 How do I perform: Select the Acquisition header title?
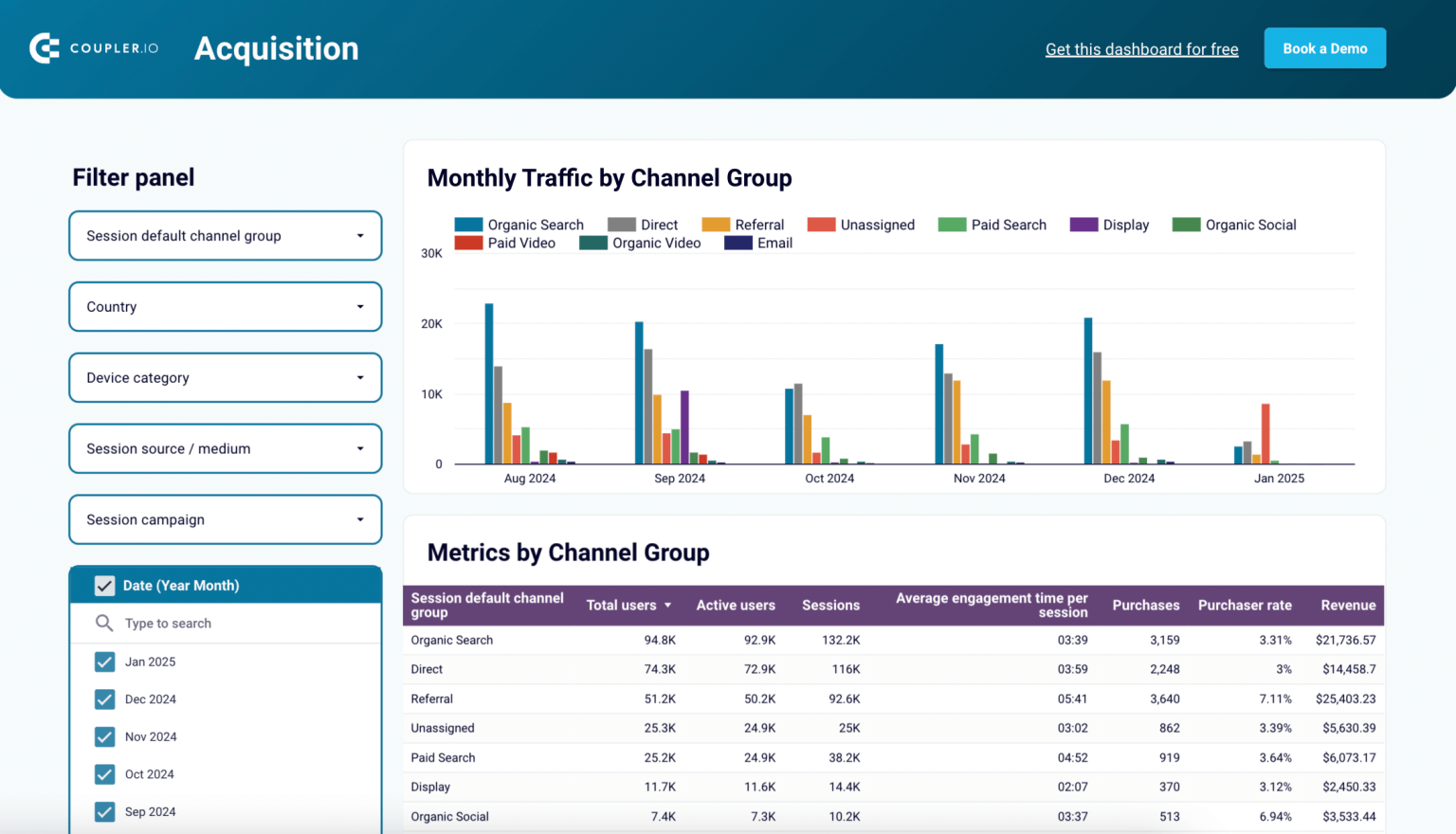276,48
